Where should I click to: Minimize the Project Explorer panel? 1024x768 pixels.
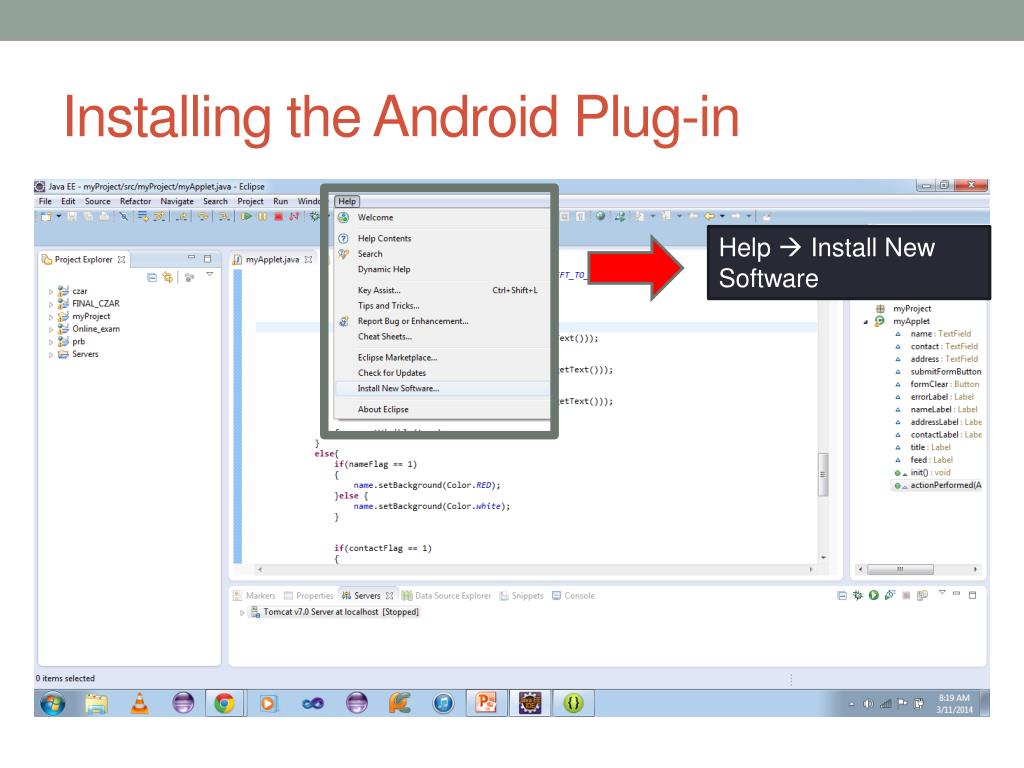click(x=191, y=259)
